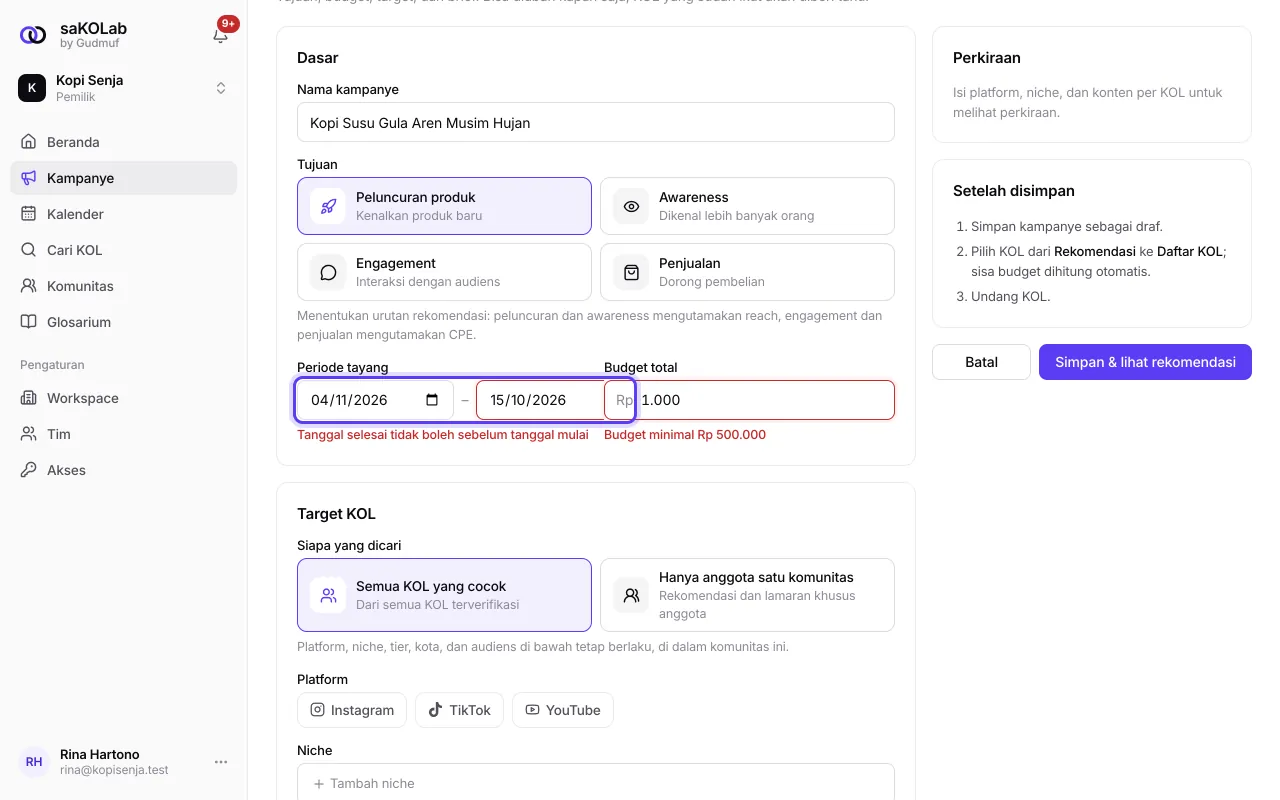The image size is (1280, 800).
Task: Select Hanya anggota satu komunitas option
Action: [747, 595]
